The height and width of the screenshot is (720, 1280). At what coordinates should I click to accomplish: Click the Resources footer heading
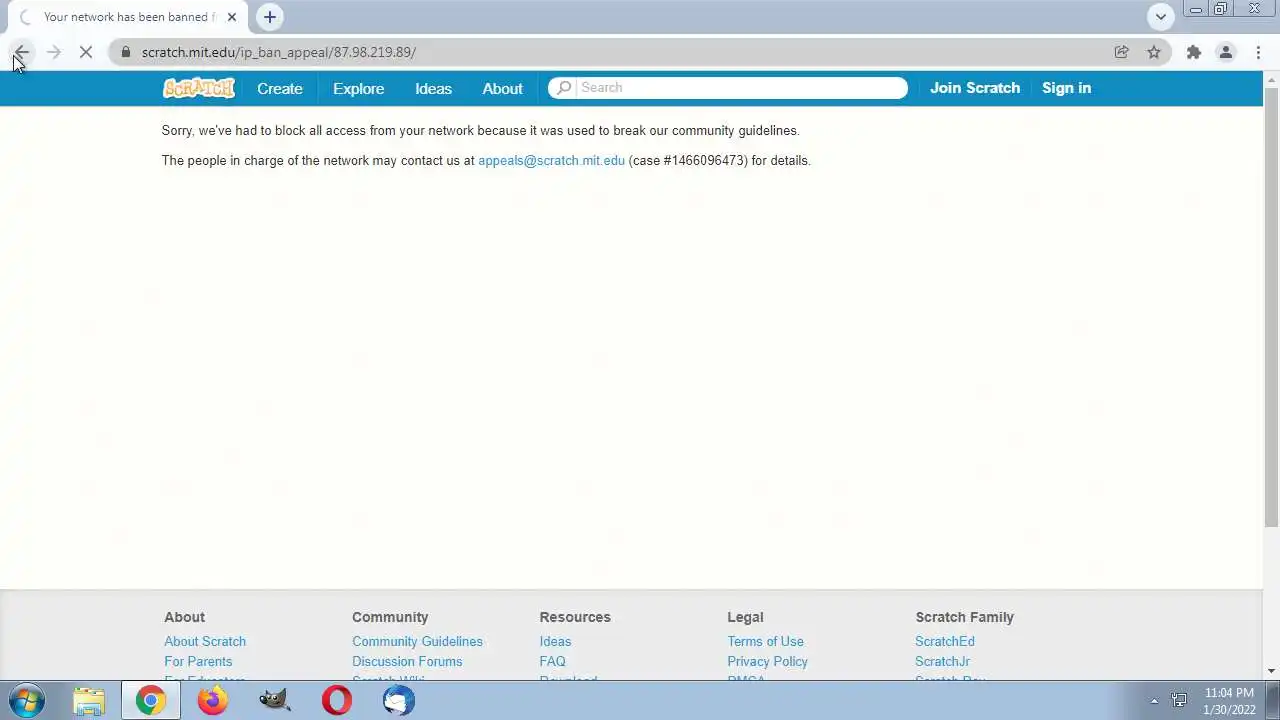pos(575,617)
